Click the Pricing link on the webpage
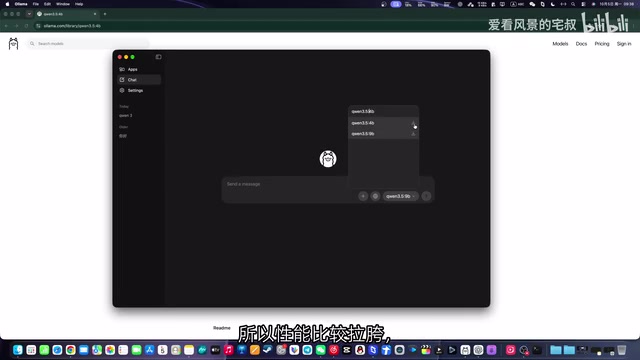This screenshot has width=640, height=360. point(602,44)
